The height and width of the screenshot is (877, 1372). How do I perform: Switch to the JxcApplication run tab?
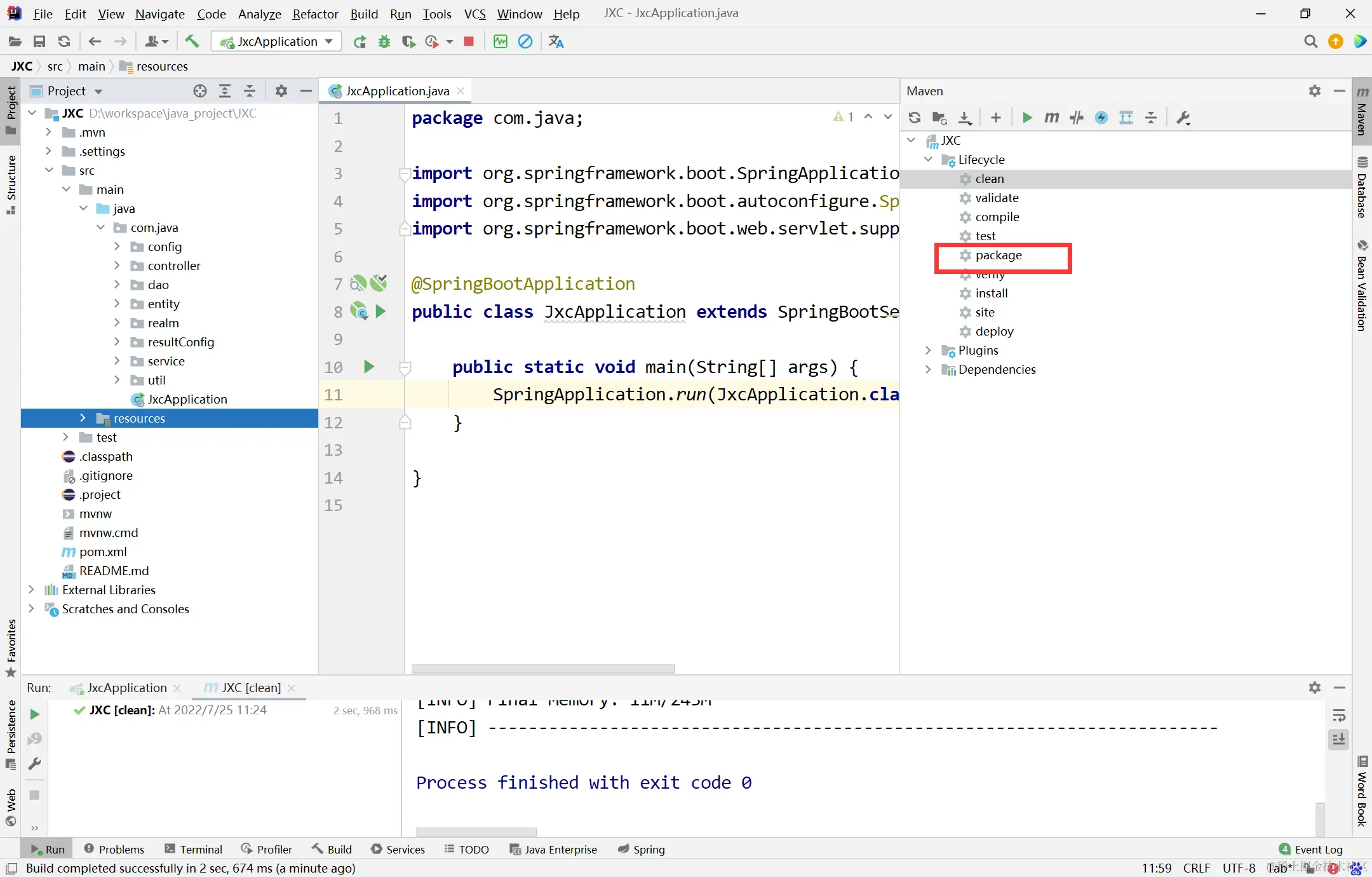tap(126, 688)
